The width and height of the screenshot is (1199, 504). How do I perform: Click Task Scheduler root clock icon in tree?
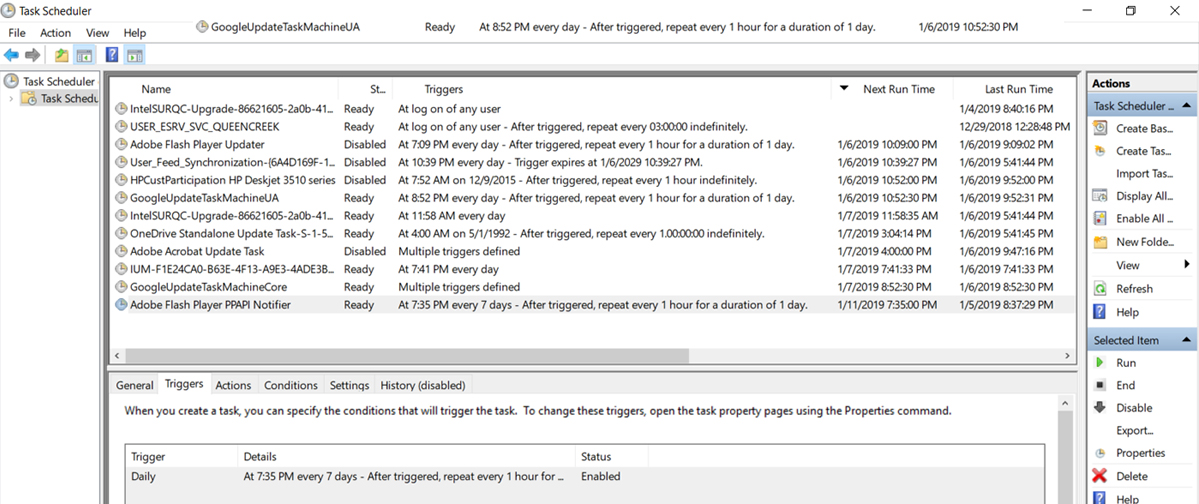point(11,81)
